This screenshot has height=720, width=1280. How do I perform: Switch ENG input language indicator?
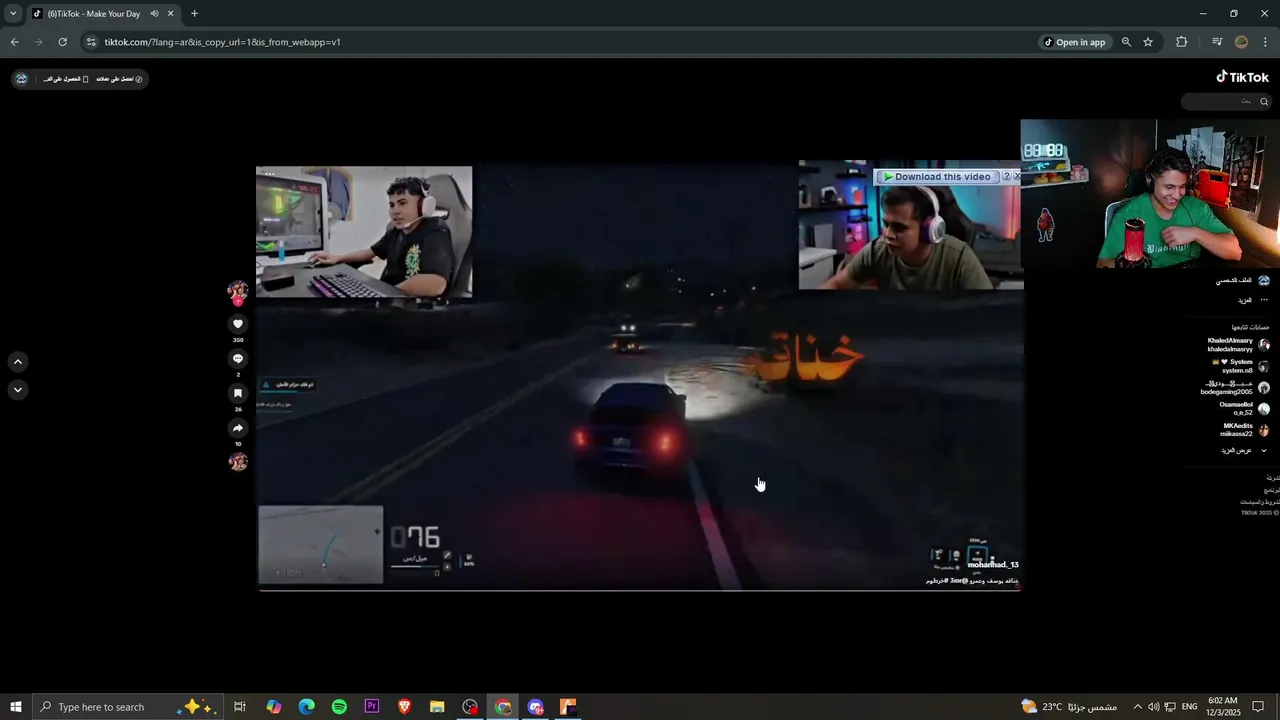(1190, 707)
